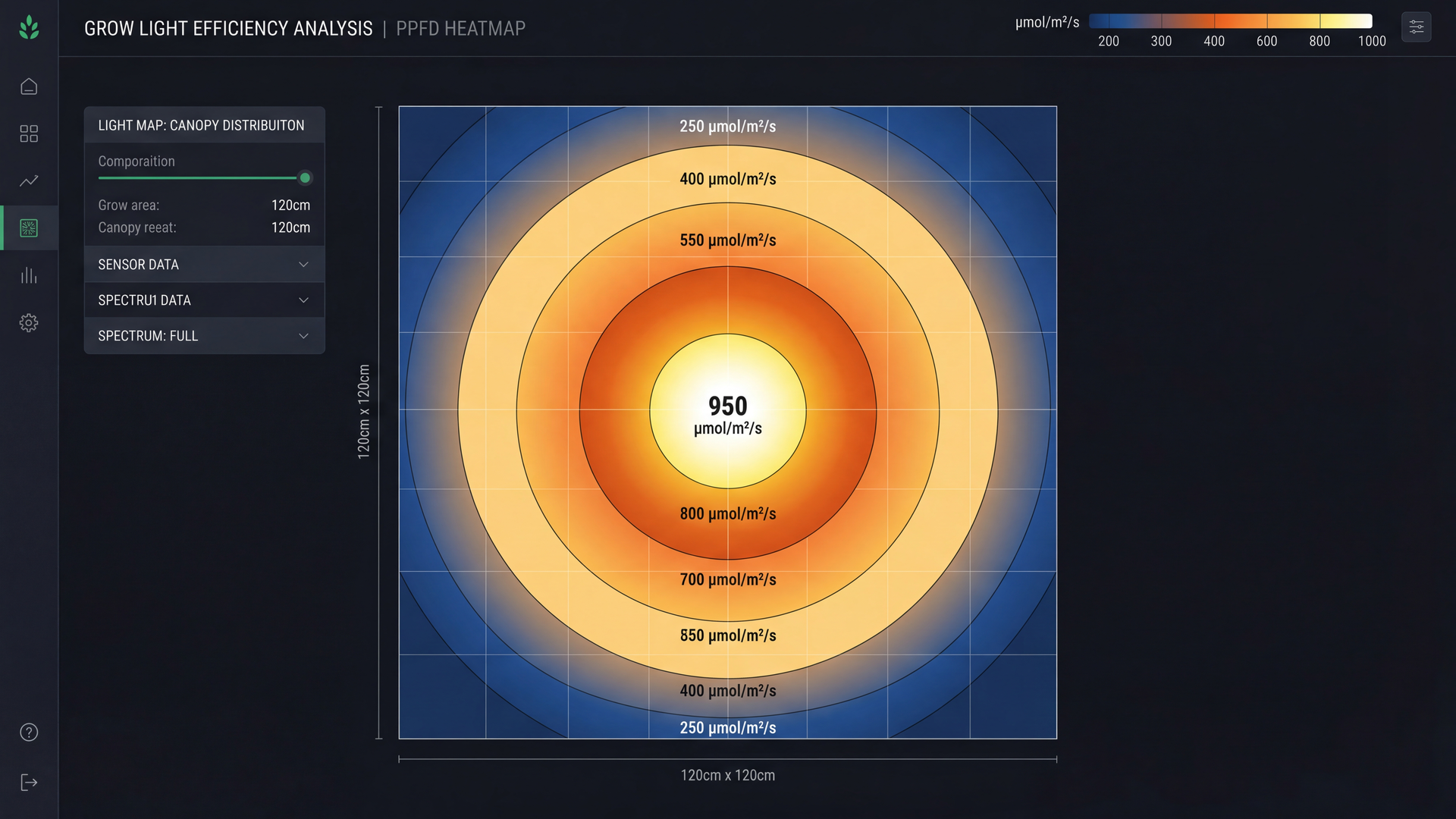Click the horizontal 120cm x 120cm axis label
The image size is (1456, 819).
point(728,775)
